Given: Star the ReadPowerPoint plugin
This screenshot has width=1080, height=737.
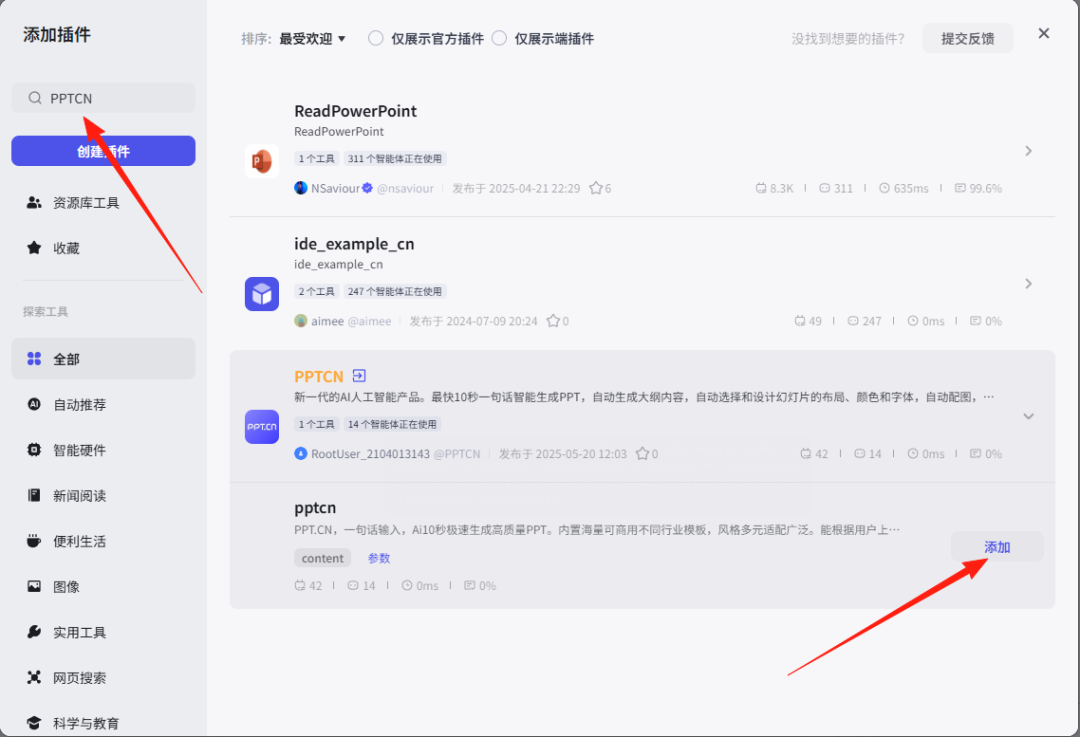Looking at the screenshot, I should (x=596, y=188).
